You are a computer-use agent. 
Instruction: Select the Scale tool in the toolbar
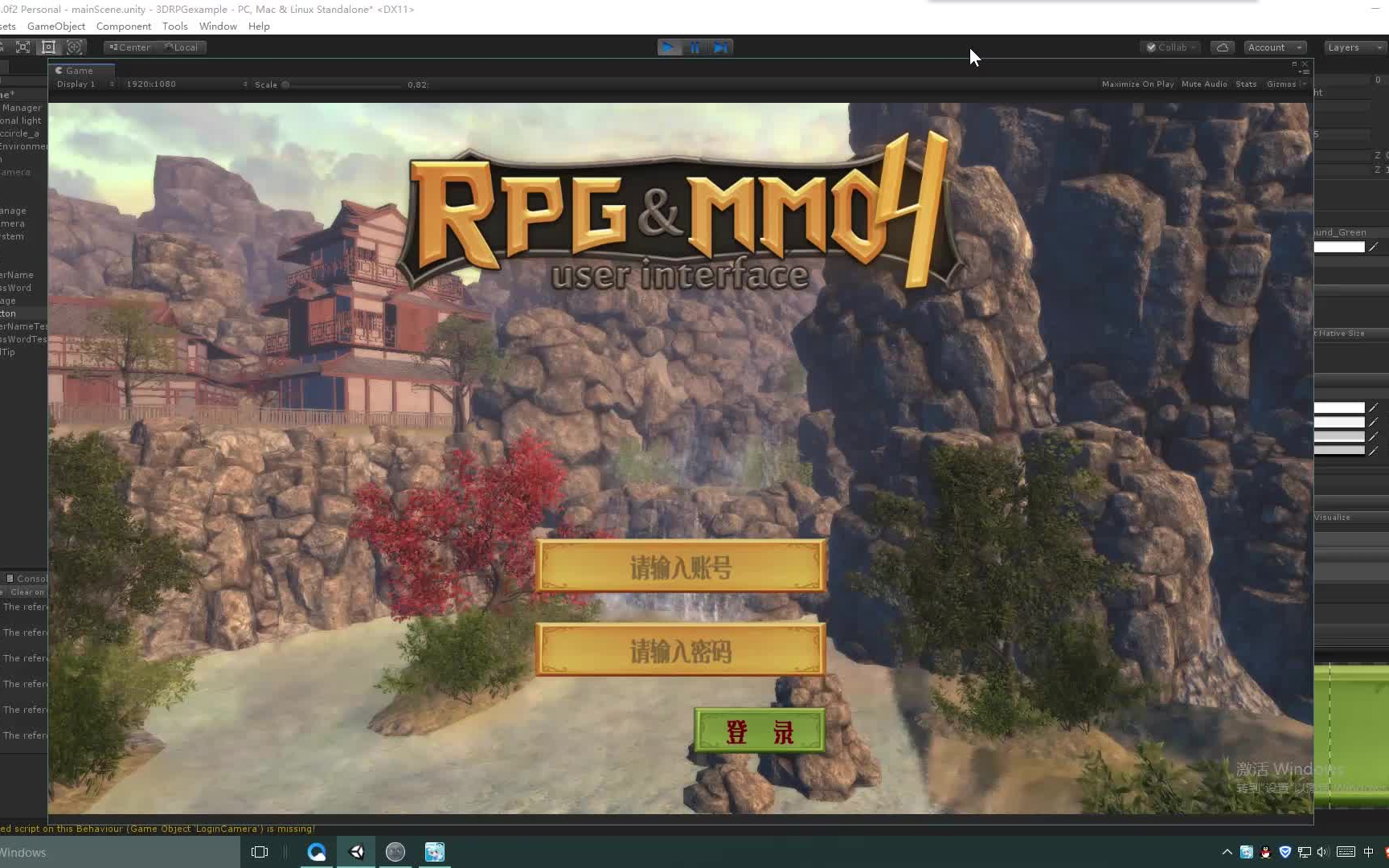[23, 47]
